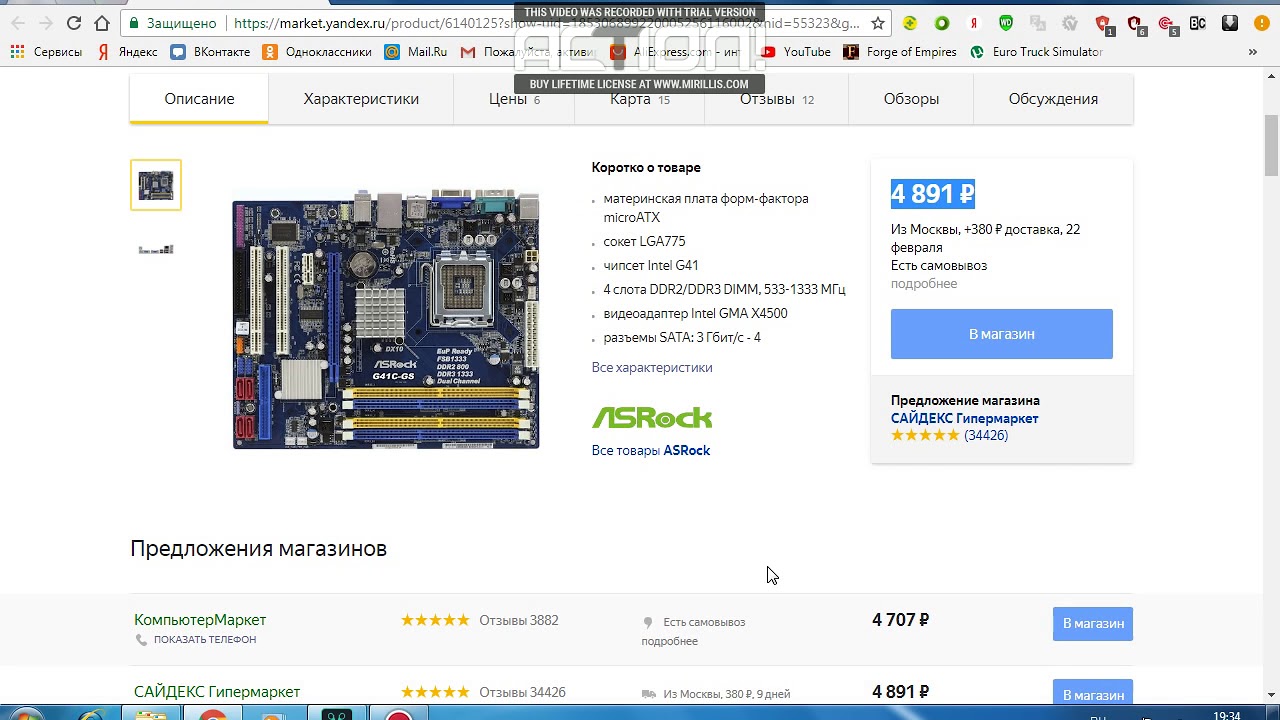The width and height of the screenshot is (1280, 720).
Task: Reload the page with the refresh icon
Action: (x=74, y=23)
